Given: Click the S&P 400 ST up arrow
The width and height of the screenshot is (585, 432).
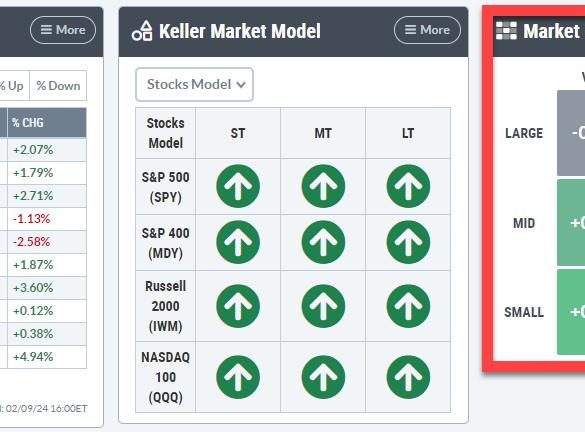Looking at the screenshot, I should [x=238, y=242].
